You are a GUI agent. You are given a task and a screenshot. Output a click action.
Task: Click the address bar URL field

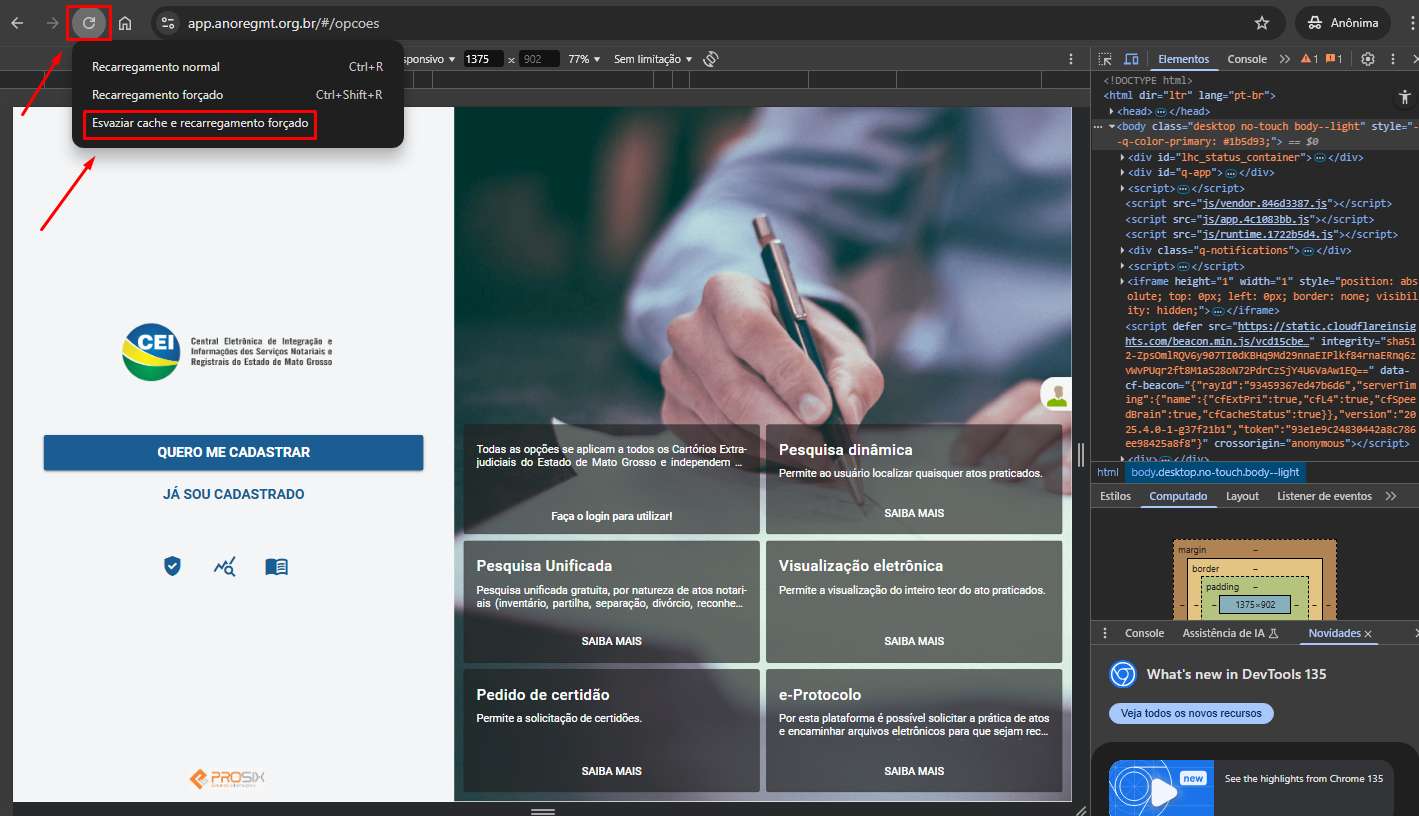[700, 23]
